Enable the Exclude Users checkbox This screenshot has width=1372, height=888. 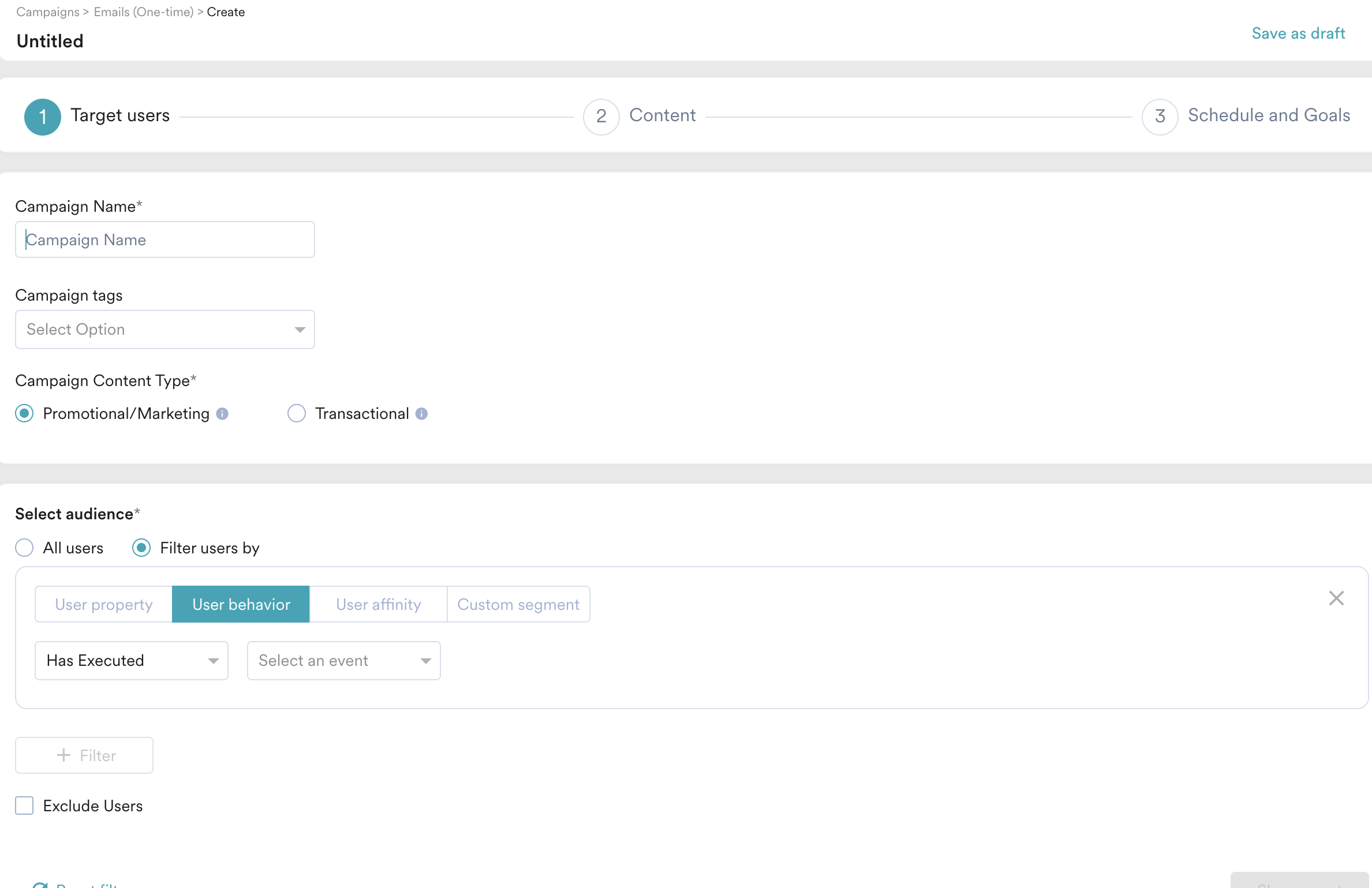point(24,805)
